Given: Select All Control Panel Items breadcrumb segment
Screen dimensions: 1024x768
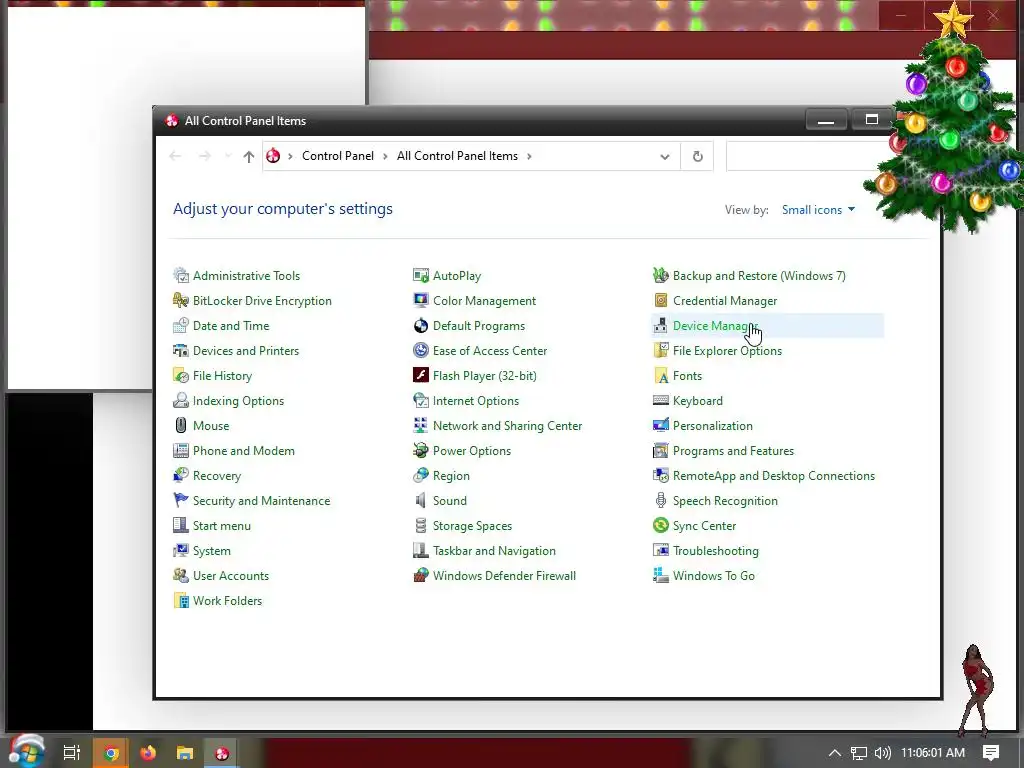Looking at the screenshot, I should pyautogui.click(x=457, y=156).
